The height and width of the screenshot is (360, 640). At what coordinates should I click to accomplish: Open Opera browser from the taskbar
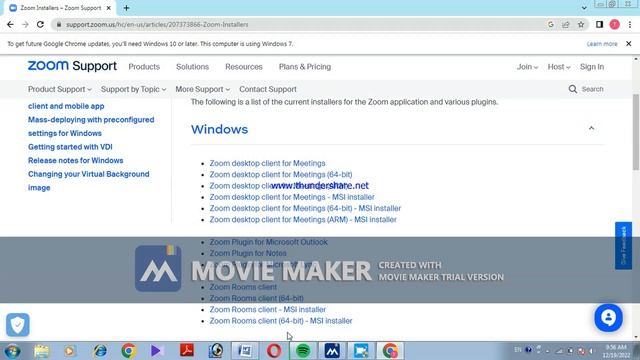pyautogui.click(x=274, y=351)
